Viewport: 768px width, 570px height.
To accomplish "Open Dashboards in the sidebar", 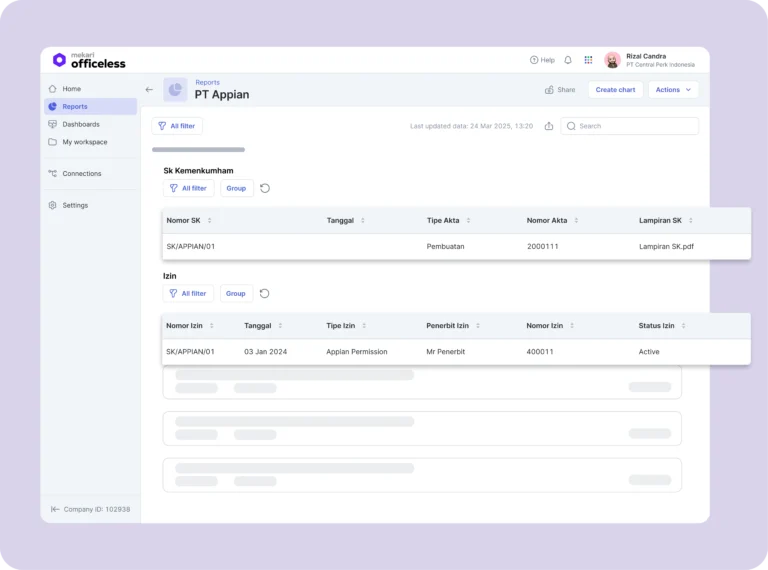I will 81,124.
